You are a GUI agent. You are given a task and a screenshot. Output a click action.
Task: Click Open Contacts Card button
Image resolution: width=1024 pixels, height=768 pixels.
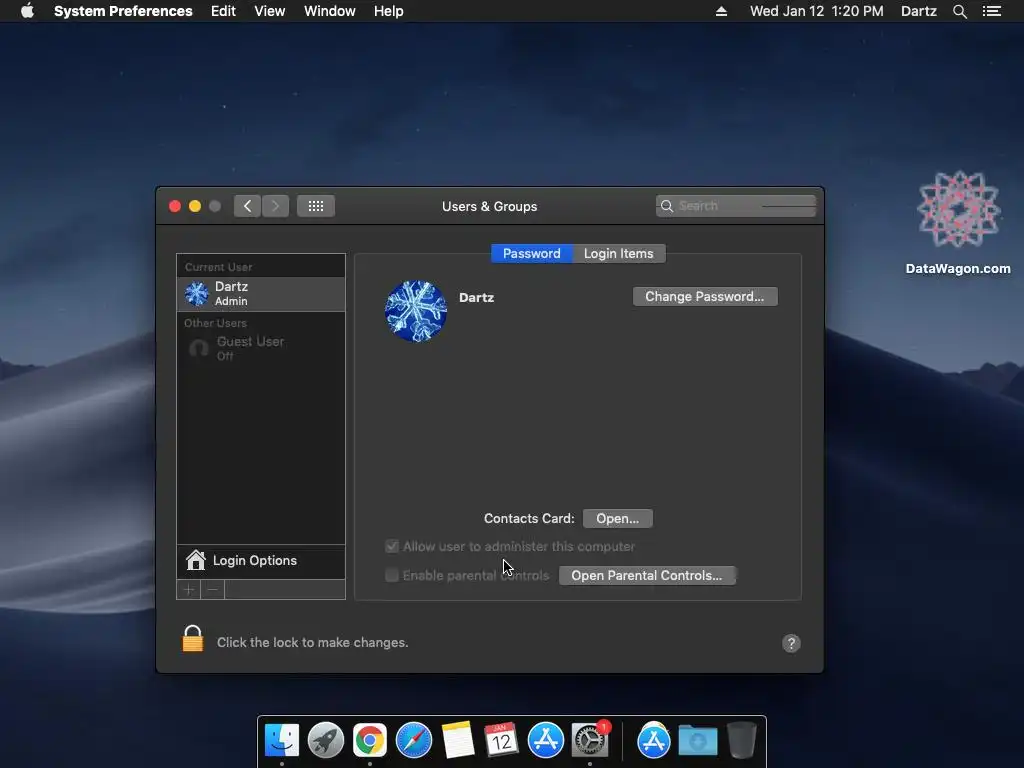[x=617, y=519]
